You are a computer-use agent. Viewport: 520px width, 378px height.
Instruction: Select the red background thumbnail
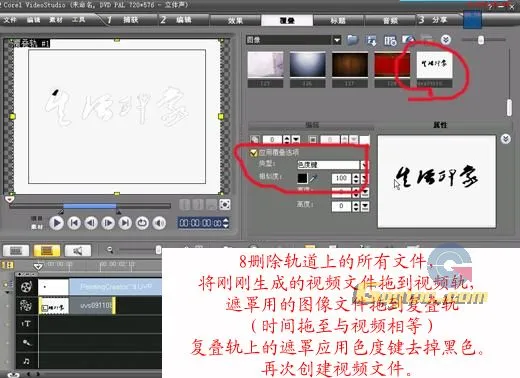[x=392, y=64]
